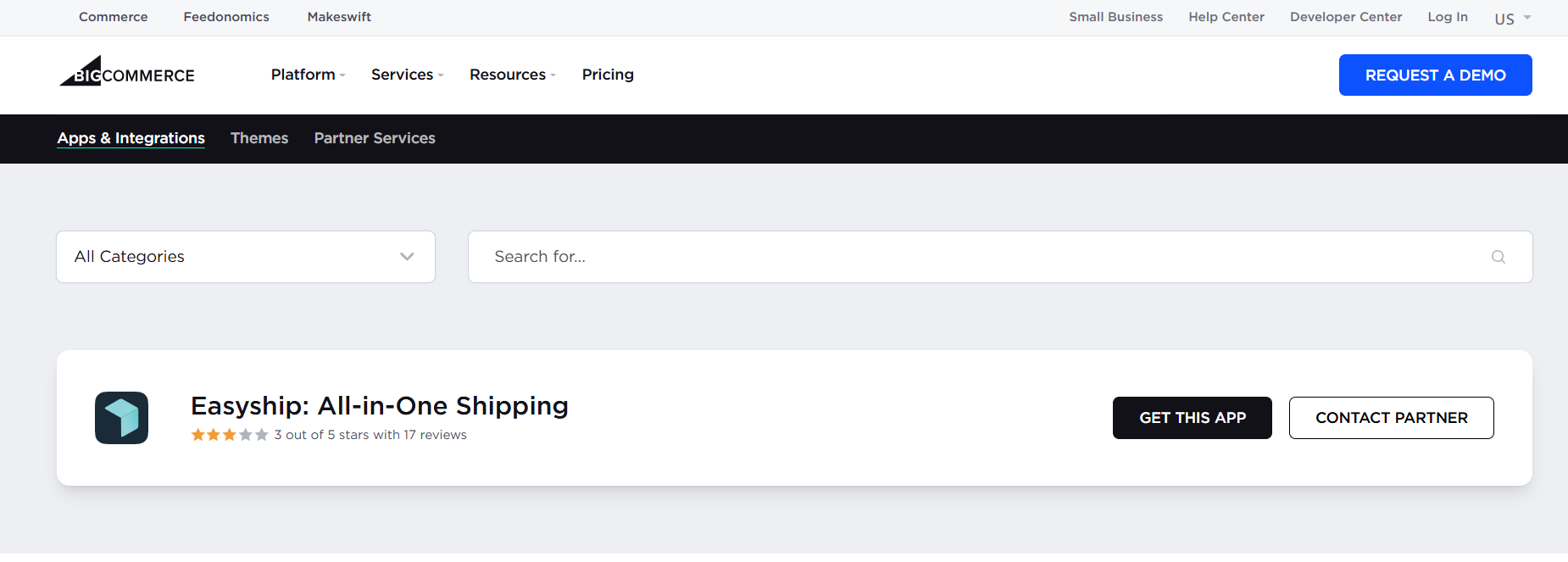Image resolution: width=1568 pixels, height=562 pixels.
Task: Switch to the Themes tab
Action: click(259, 137)
